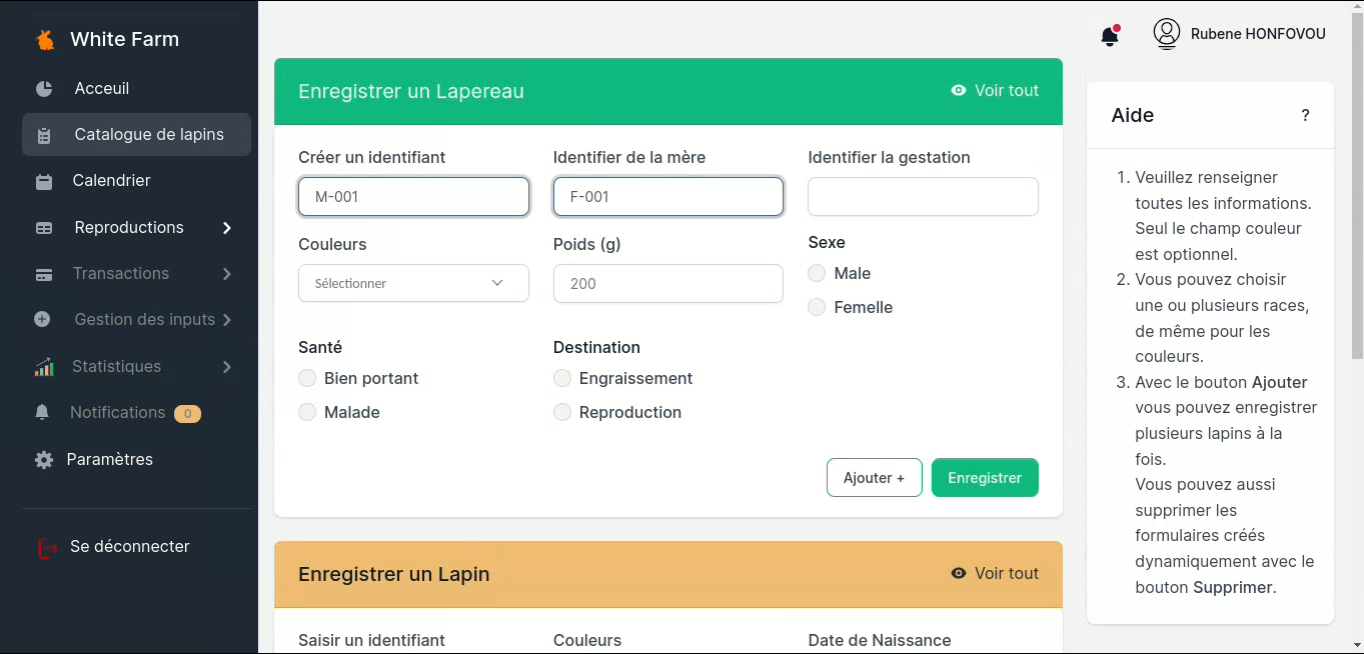Screen dimensions: 1364x654
Task: Open the notification bell icon in header
Action: (x=1109, y=37)
